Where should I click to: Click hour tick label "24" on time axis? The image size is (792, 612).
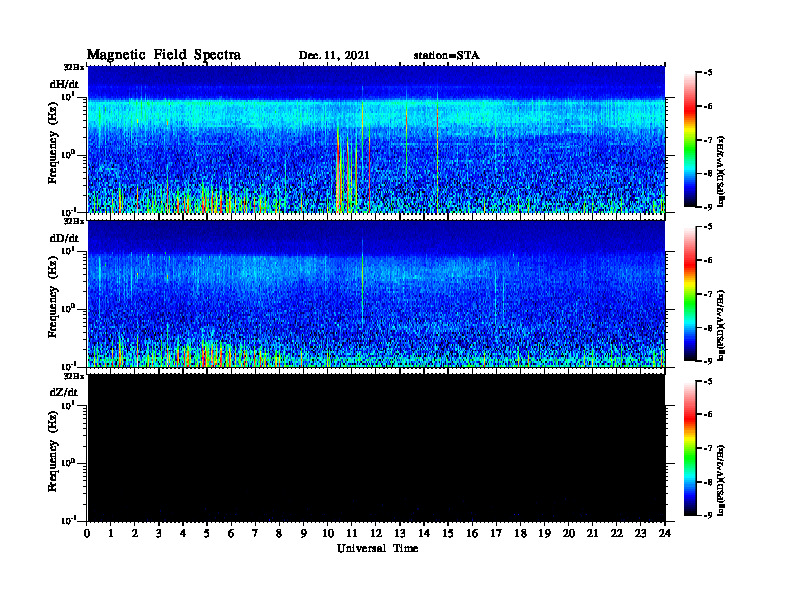[x=665, y=534]
